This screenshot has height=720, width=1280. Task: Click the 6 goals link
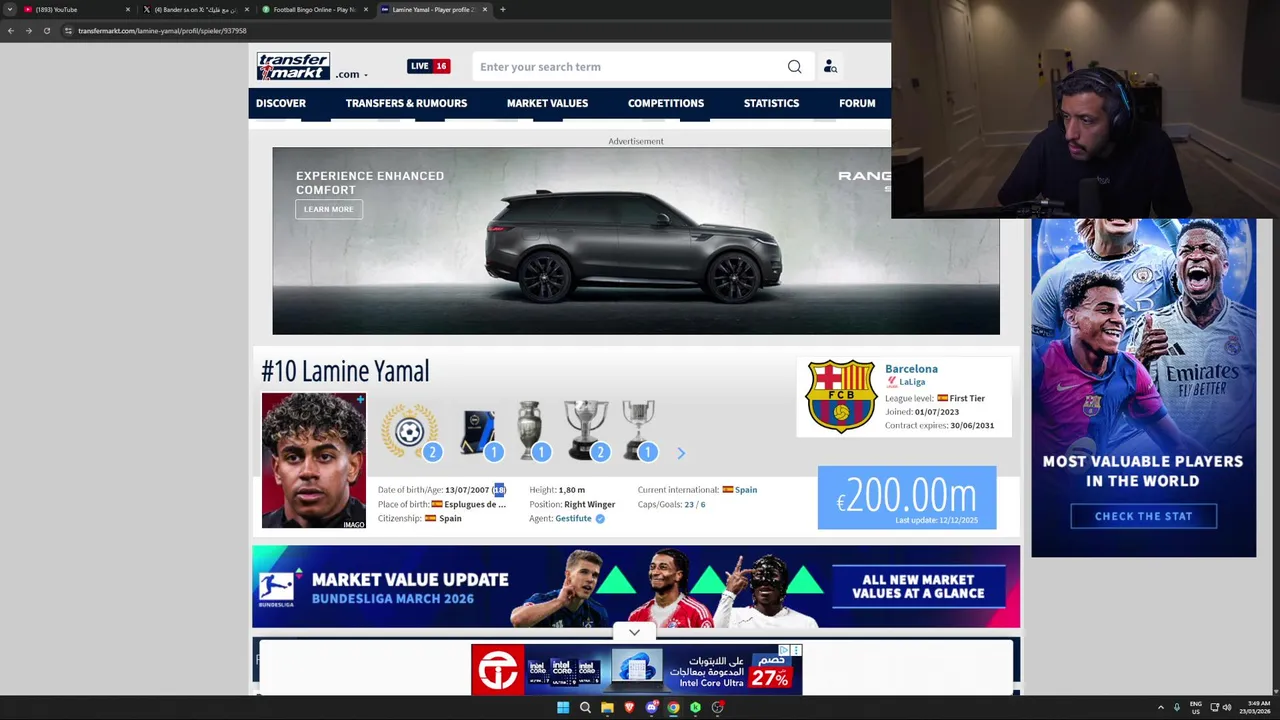pos(703,504)
